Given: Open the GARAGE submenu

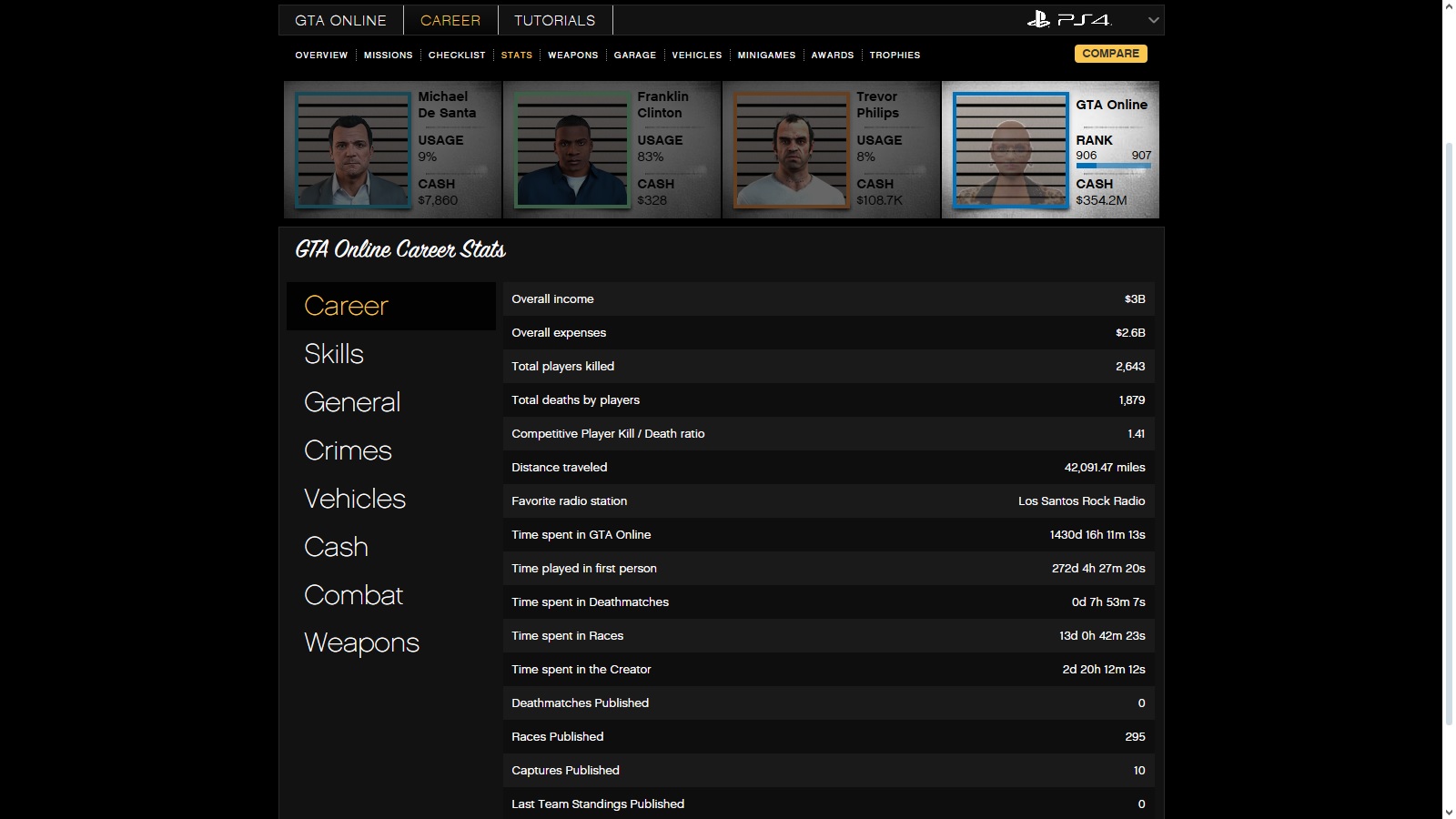Looking at the screenshot, I should click(x=635, y=56).
